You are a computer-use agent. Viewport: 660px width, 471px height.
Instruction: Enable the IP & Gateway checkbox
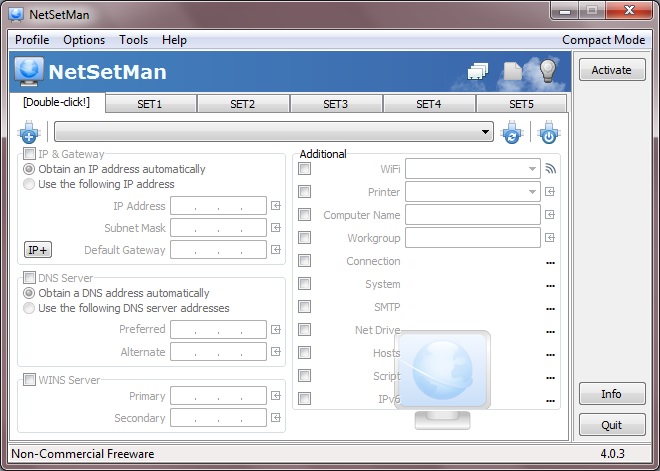pos(29,154)
